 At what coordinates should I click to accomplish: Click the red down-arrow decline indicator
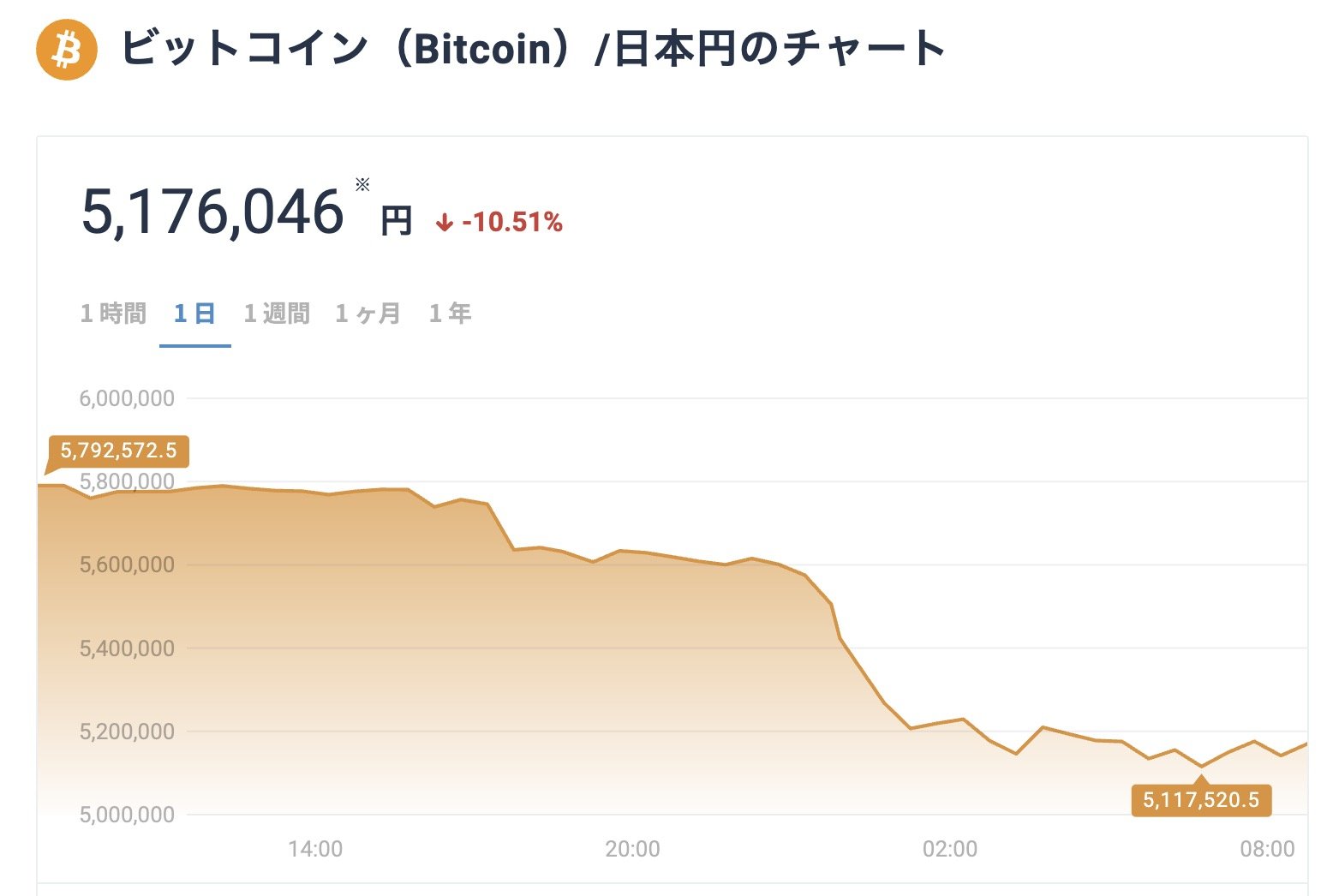[x=444, y=223]
